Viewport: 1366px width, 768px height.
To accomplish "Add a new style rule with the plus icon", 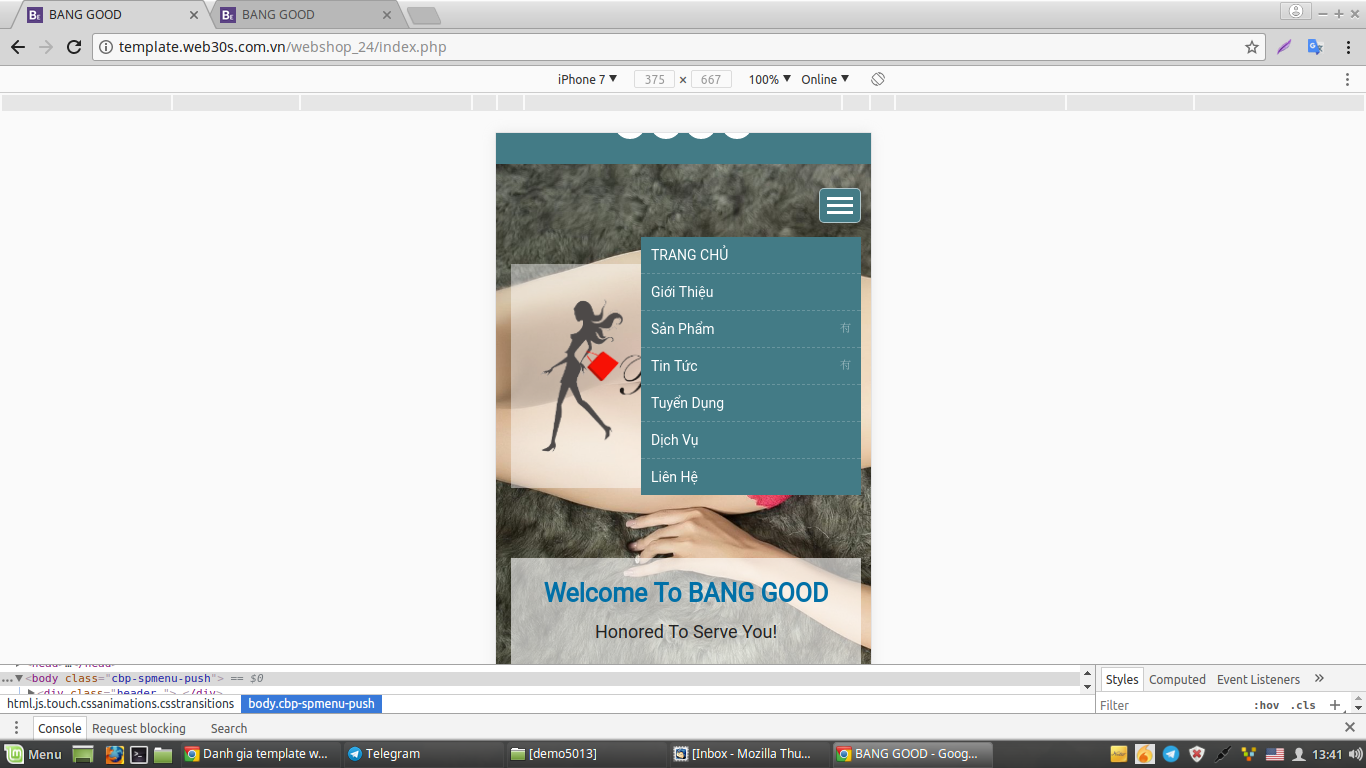I will click(1334, 705).
